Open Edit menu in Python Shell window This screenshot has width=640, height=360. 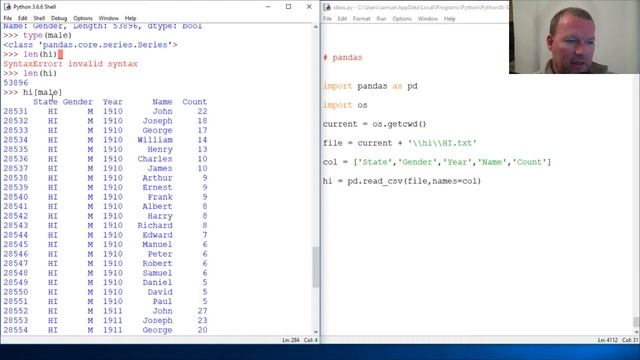[x=22, y=18]
